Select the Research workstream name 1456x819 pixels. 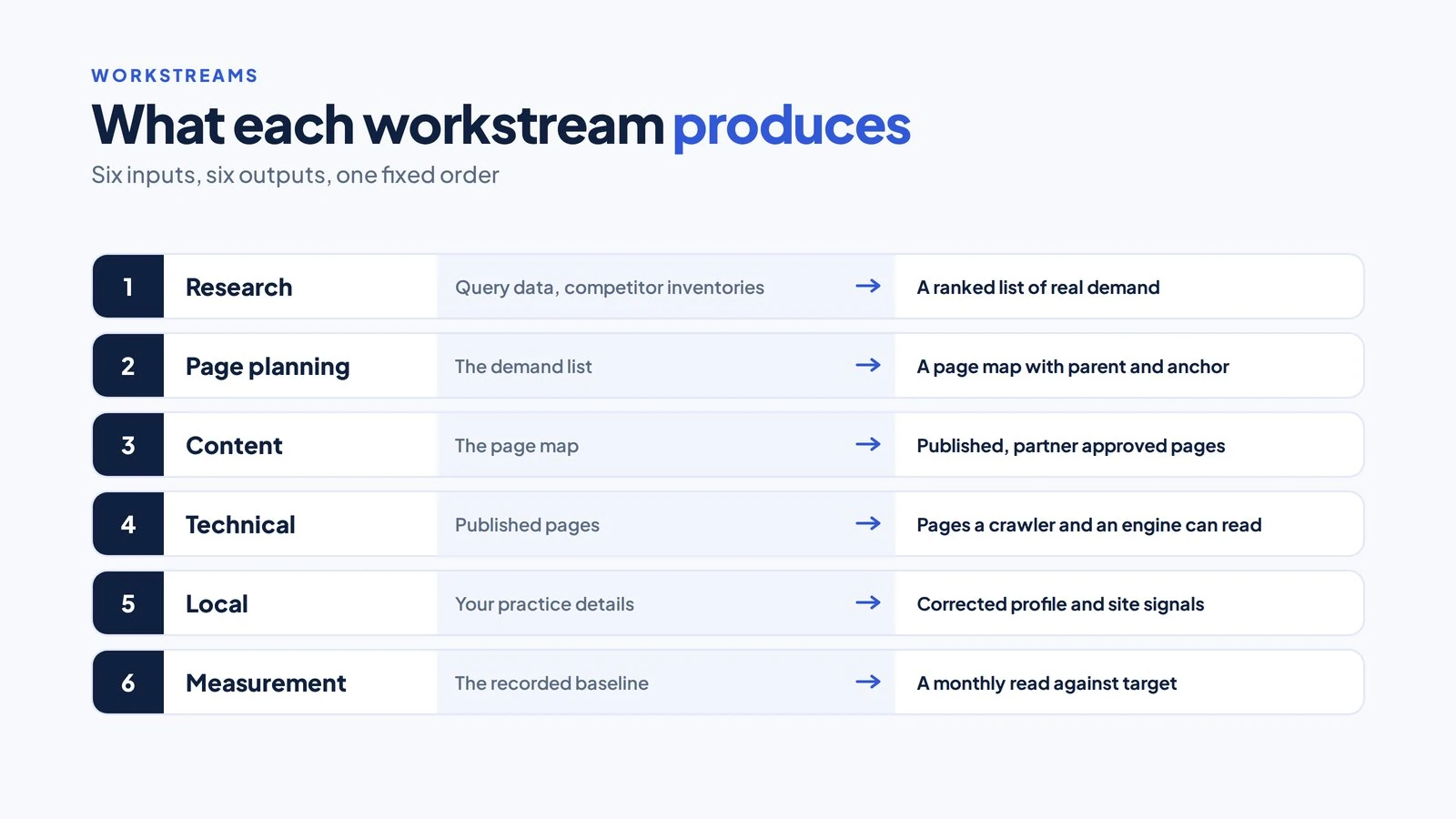click(x=239, y=288)
